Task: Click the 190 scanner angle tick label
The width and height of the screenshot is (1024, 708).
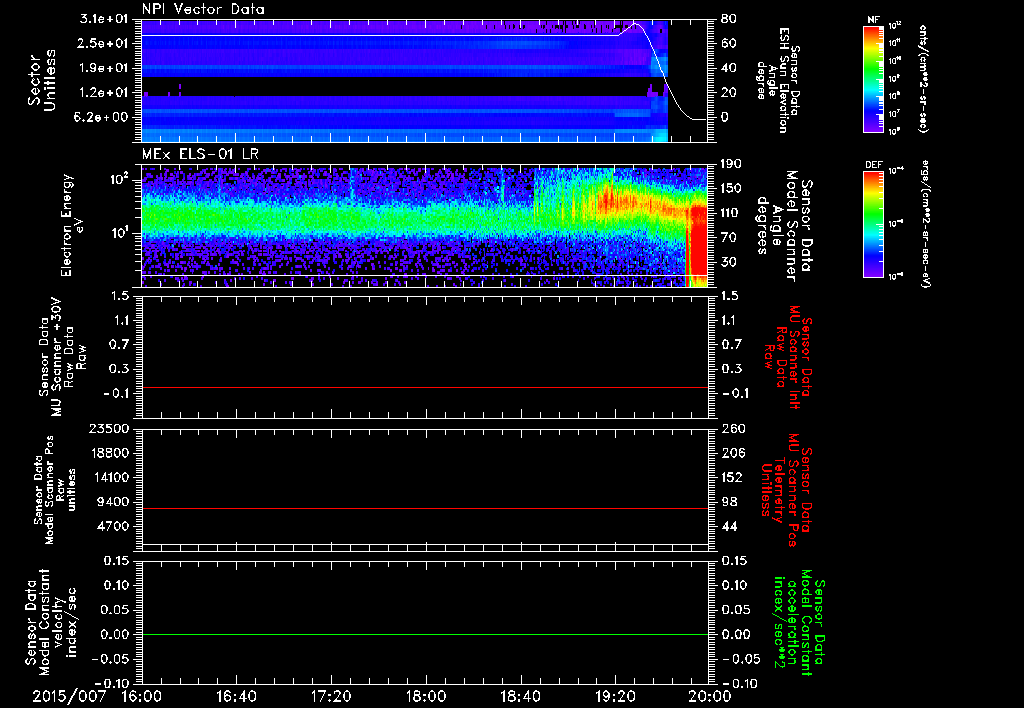Action: pyautogui.click(x=732, y=164)
